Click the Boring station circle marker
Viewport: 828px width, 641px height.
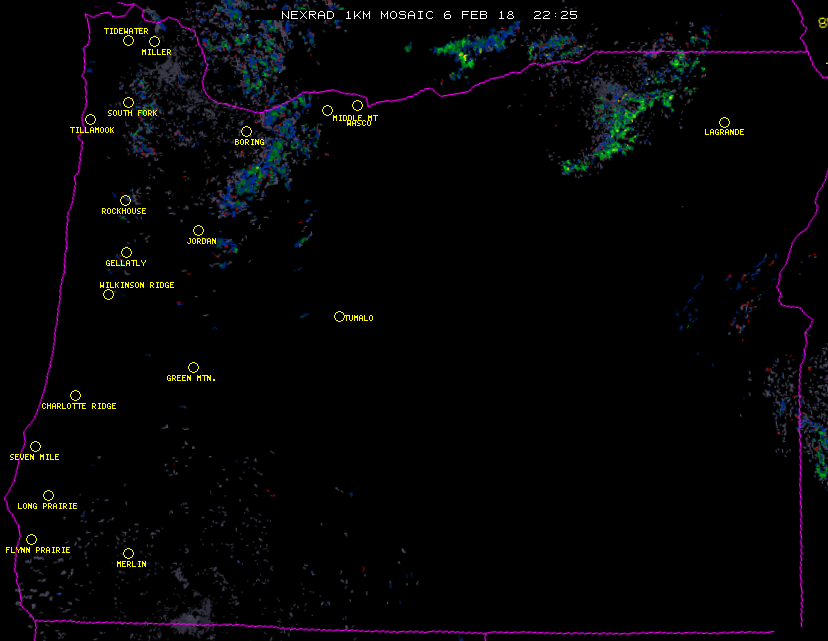[247, 132]
